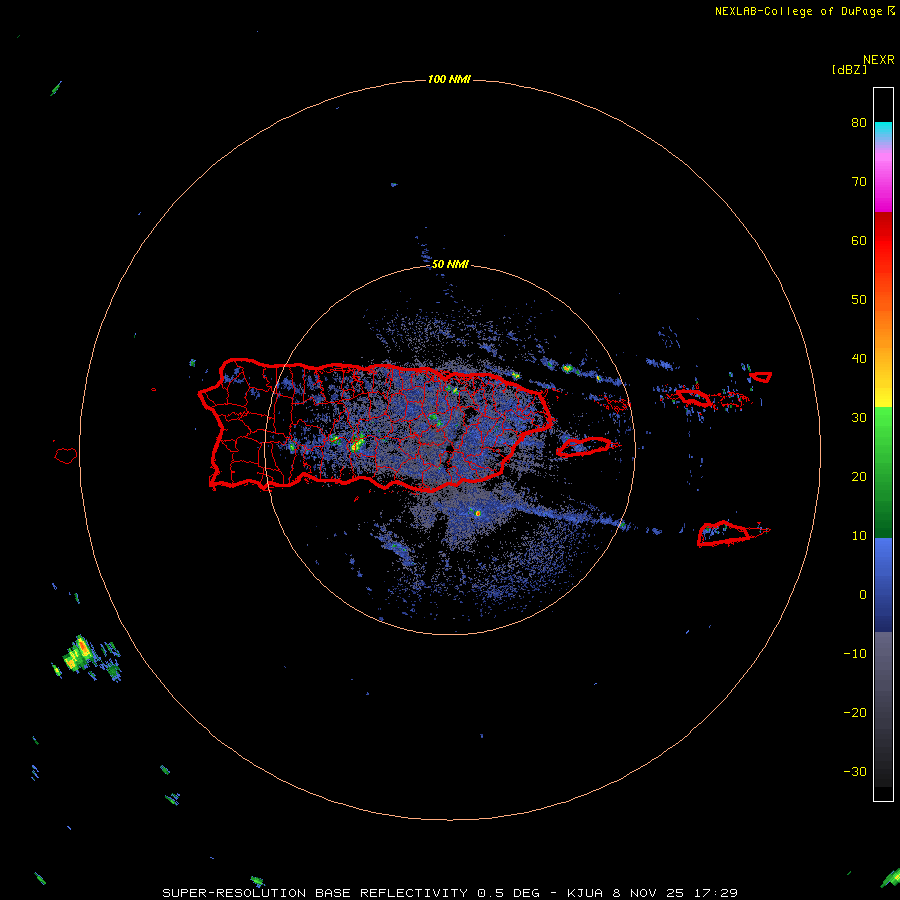Click the -30 value on the dBZ scale
900x900 pixels.
click(855, 771)
